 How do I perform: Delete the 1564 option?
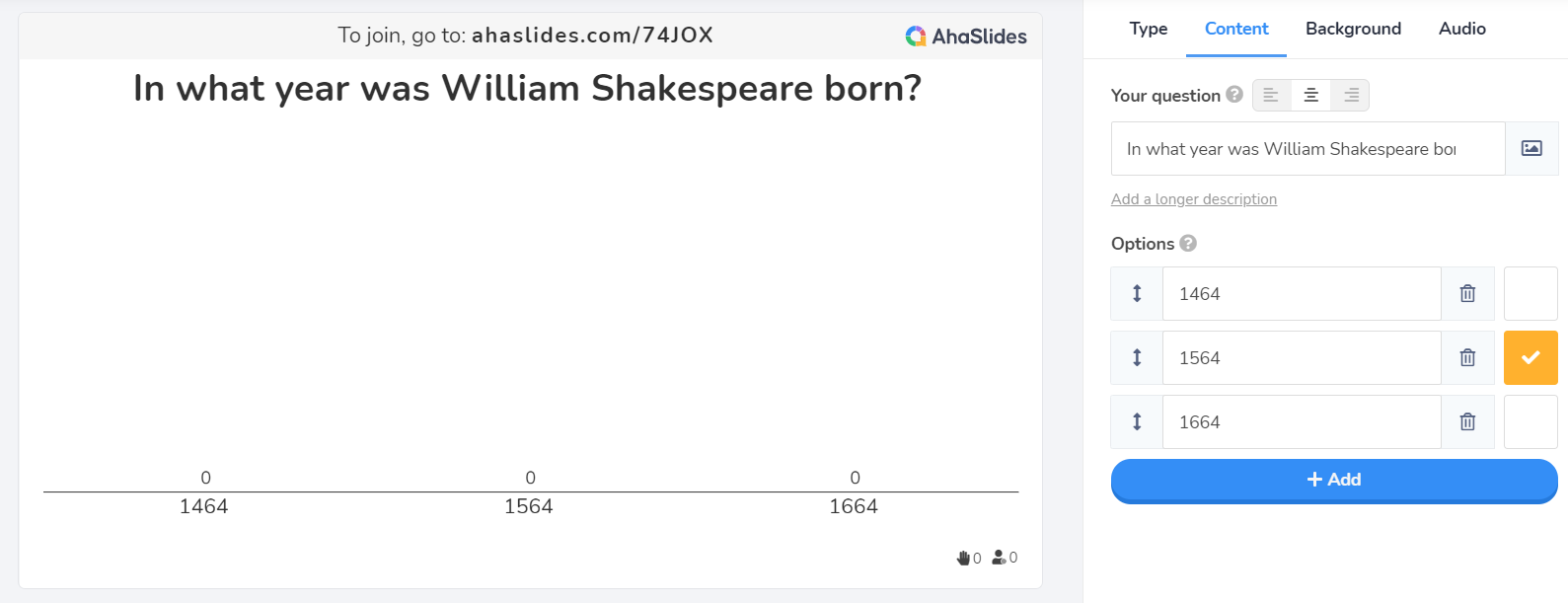coord(1467,357)
